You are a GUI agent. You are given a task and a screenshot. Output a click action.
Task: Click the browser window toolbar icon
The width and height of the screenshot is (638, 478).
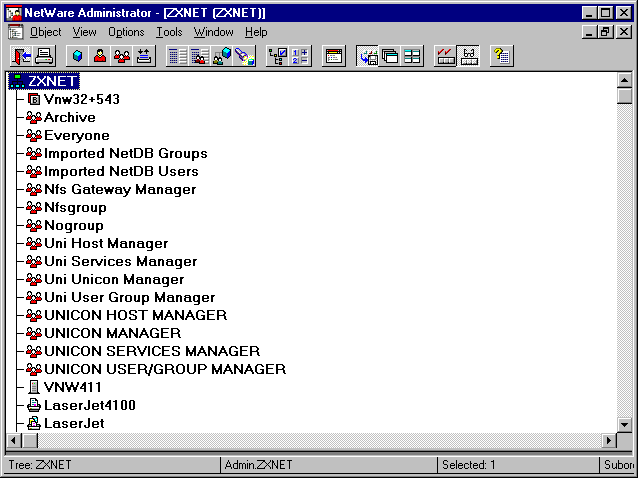pyautogui.click(x=334, y=56)
